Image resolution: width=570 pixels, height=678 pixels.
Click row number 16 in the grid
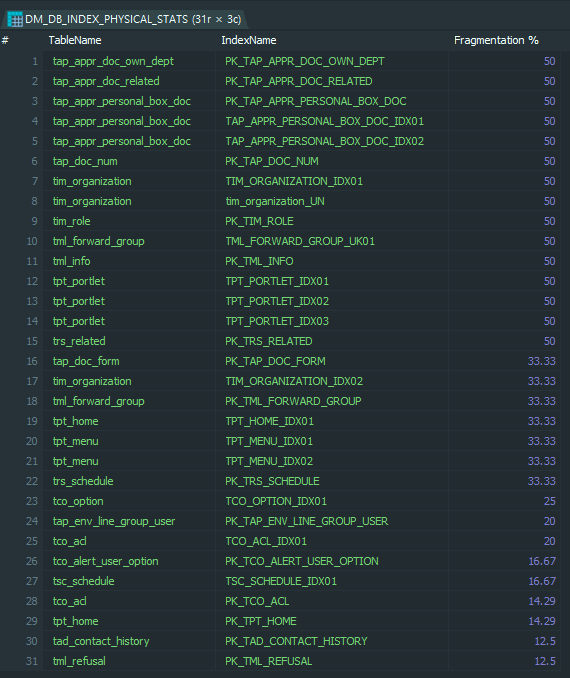(x=32, y=361)
